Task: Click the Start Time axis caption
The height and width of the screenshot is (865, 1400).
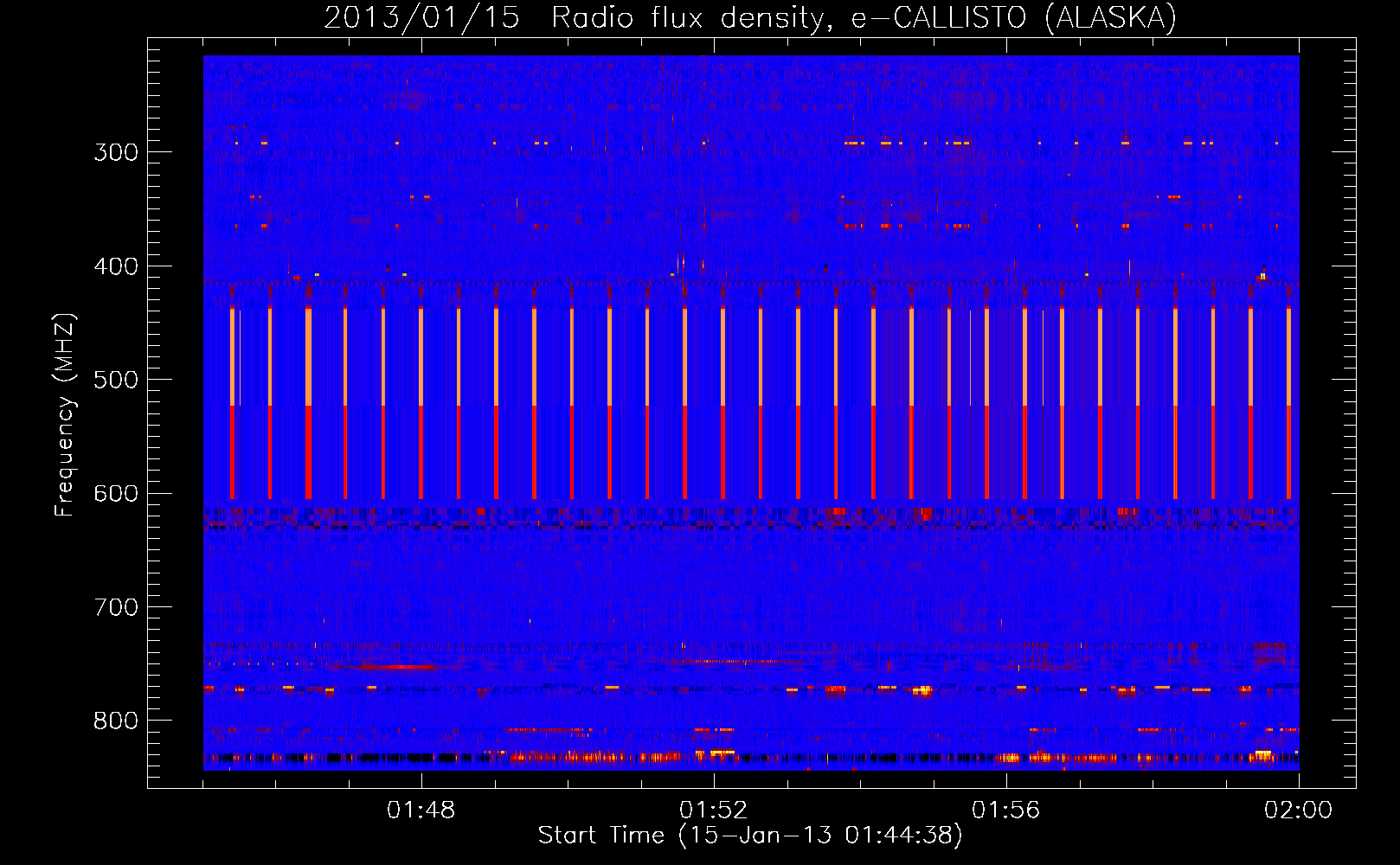Action: coord(750,836)
